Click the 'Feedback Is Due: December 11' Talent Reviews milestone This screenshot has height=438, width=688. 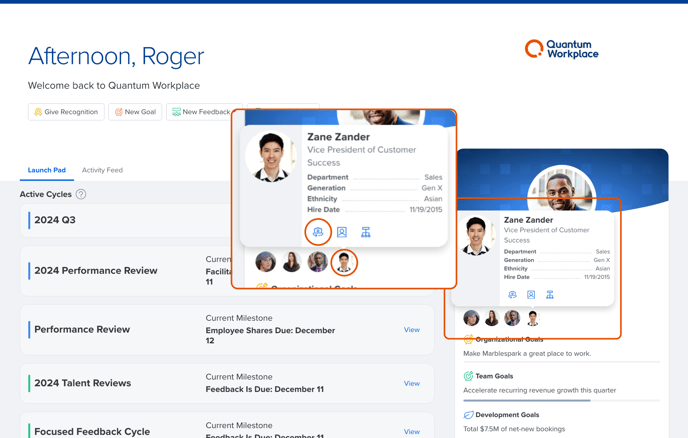coord(265,389)
